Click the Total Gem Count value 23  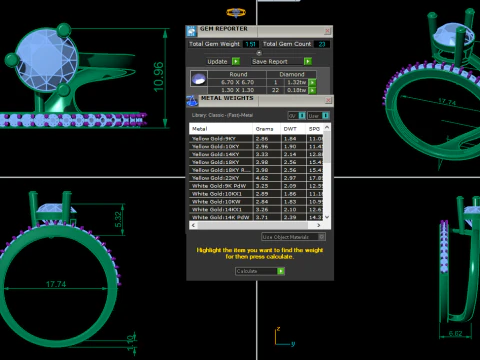322,44
